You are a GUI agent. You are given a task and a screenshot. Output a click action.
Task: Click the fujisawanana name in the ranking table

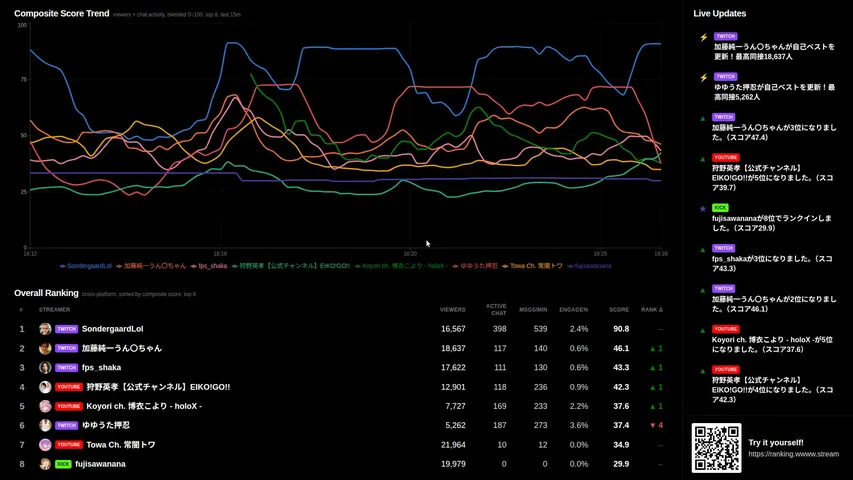[100, 464]
